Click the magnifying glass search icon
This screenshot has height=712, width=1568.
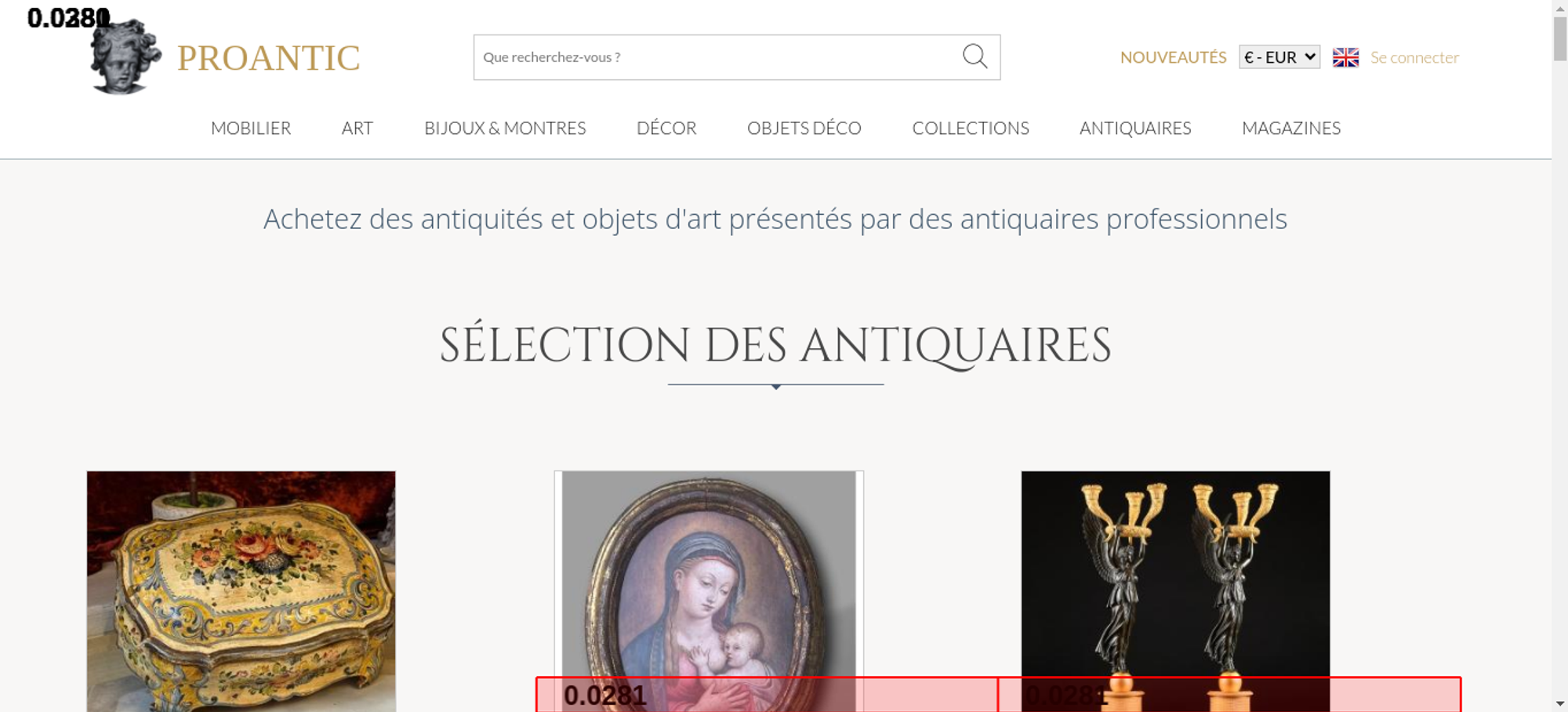pos(975,56)
